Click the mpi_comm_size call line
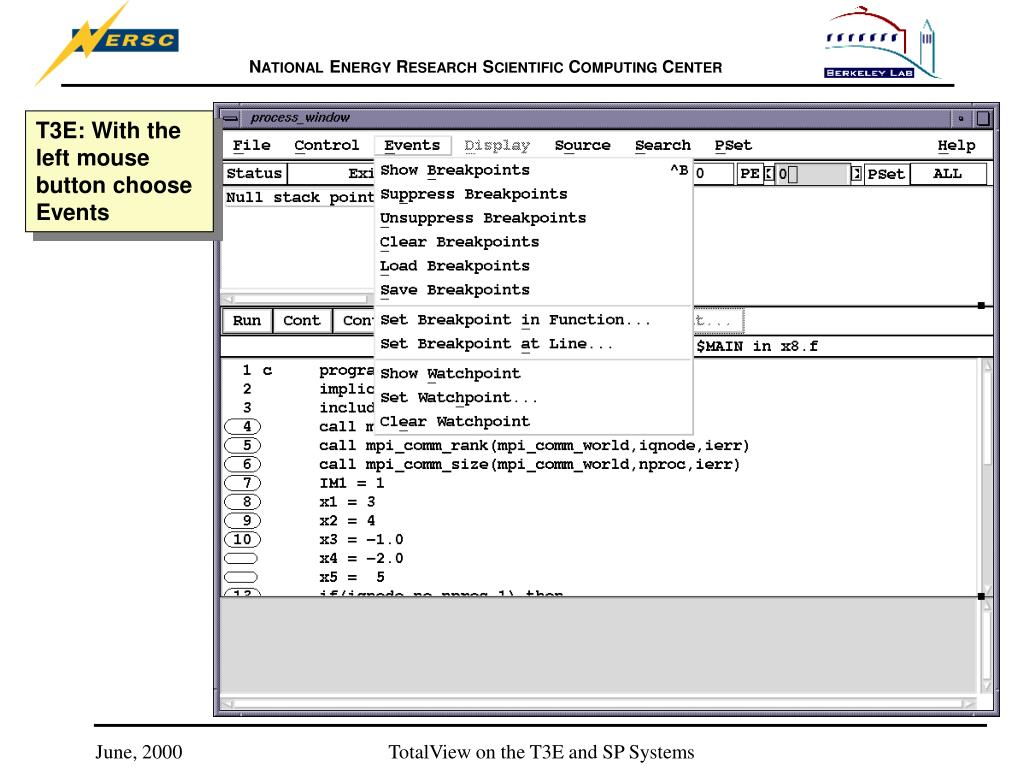The image size is (1024, 768). click(x=529, y=464)
